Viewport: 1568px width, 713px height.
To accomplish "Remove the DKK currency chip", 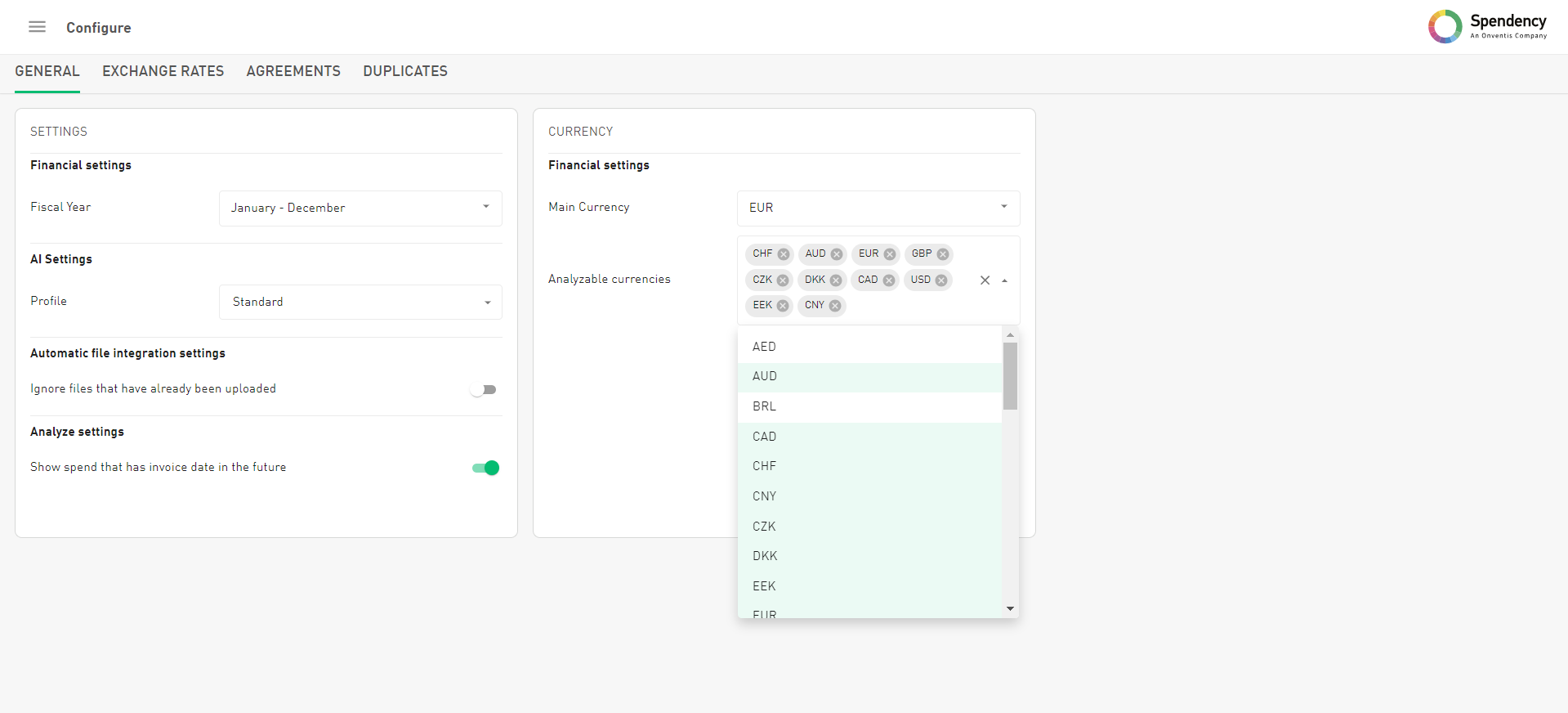I will [x=835, y=280].
